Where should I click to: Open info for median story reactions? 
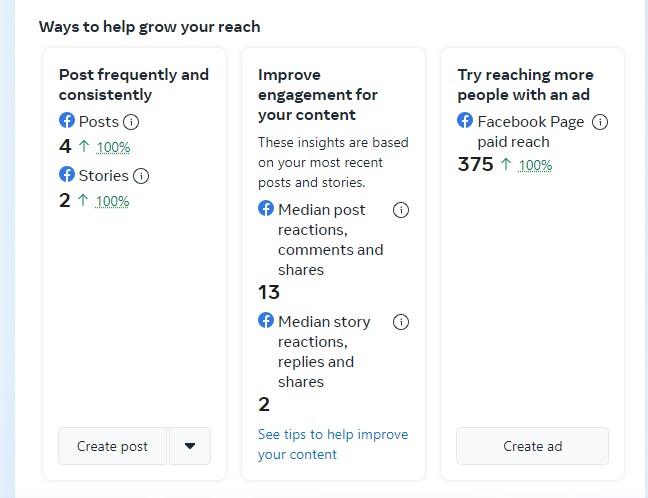pyautogui.click(x=401, y=322)
